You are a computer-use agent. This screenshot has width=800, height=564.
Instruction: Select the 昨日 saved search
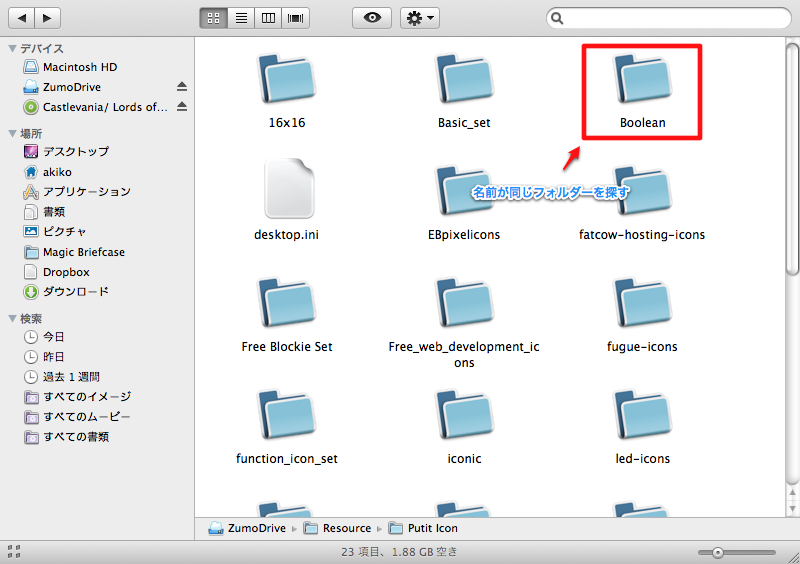[44, 357]
